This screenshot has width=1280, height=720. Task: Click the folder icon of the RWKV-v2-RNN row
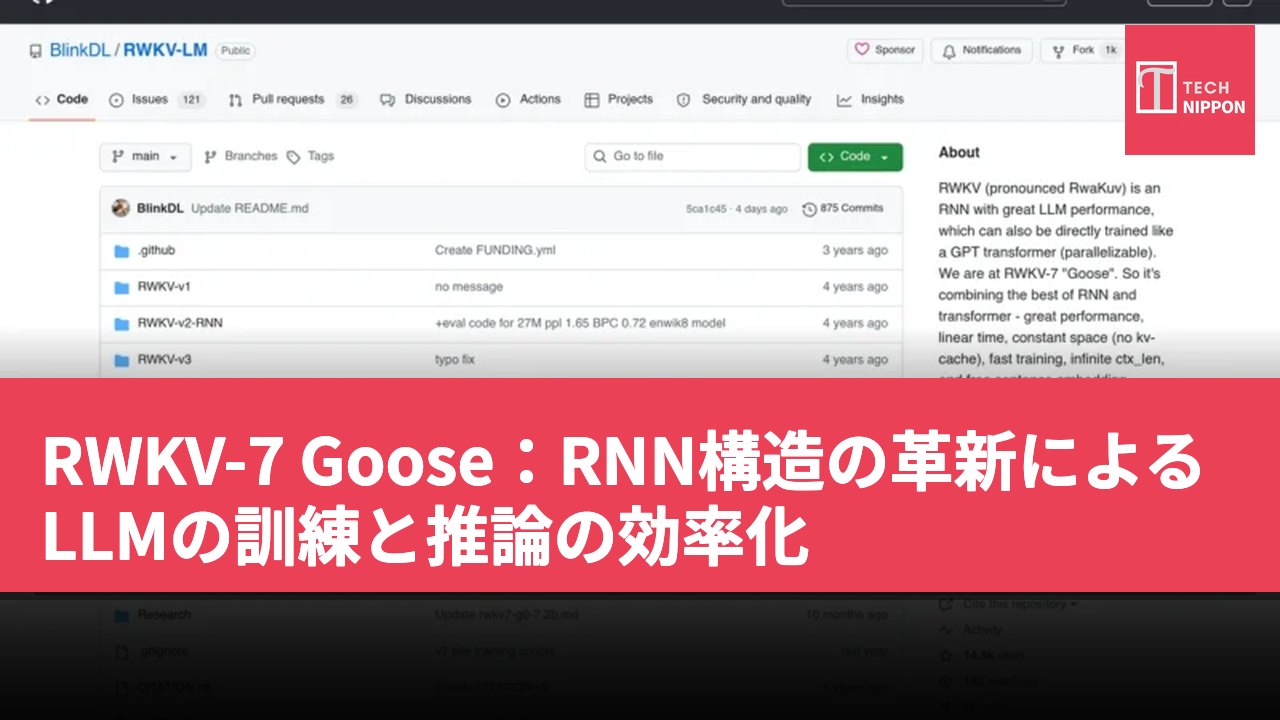[122, 324]
